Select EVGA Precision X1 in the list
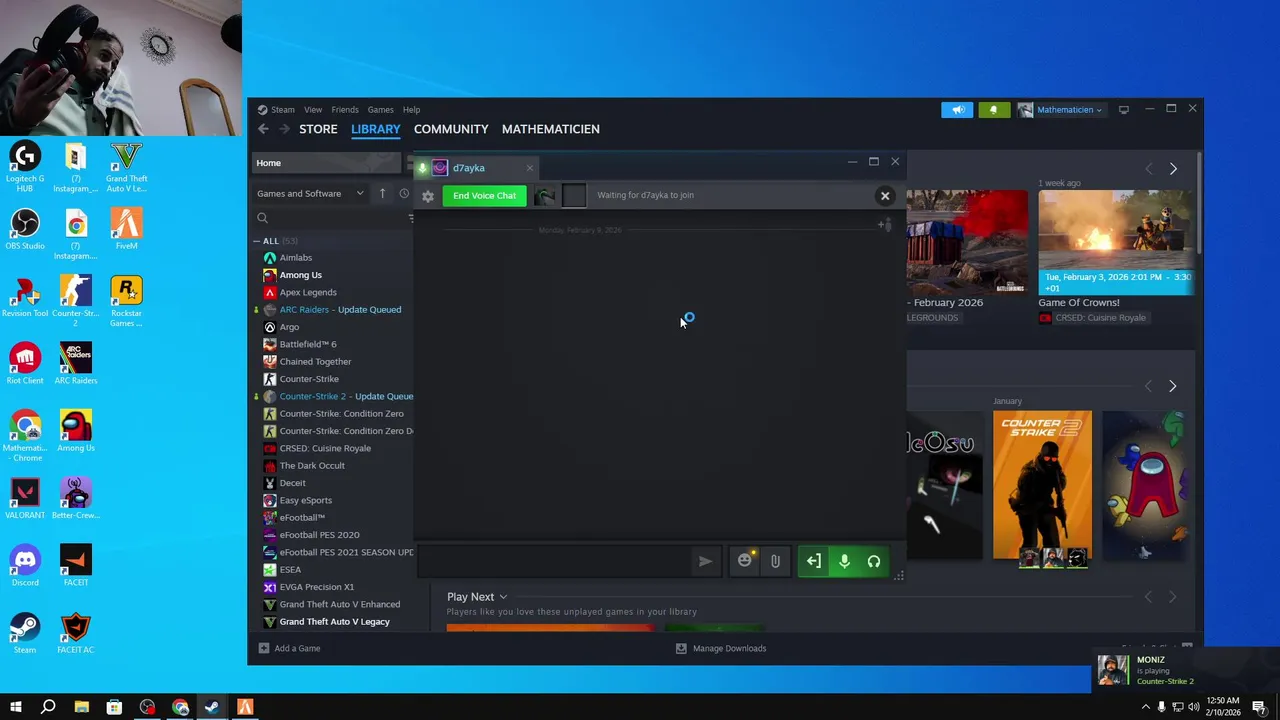The image size is (1280, 720). click(x=317, y=587)
